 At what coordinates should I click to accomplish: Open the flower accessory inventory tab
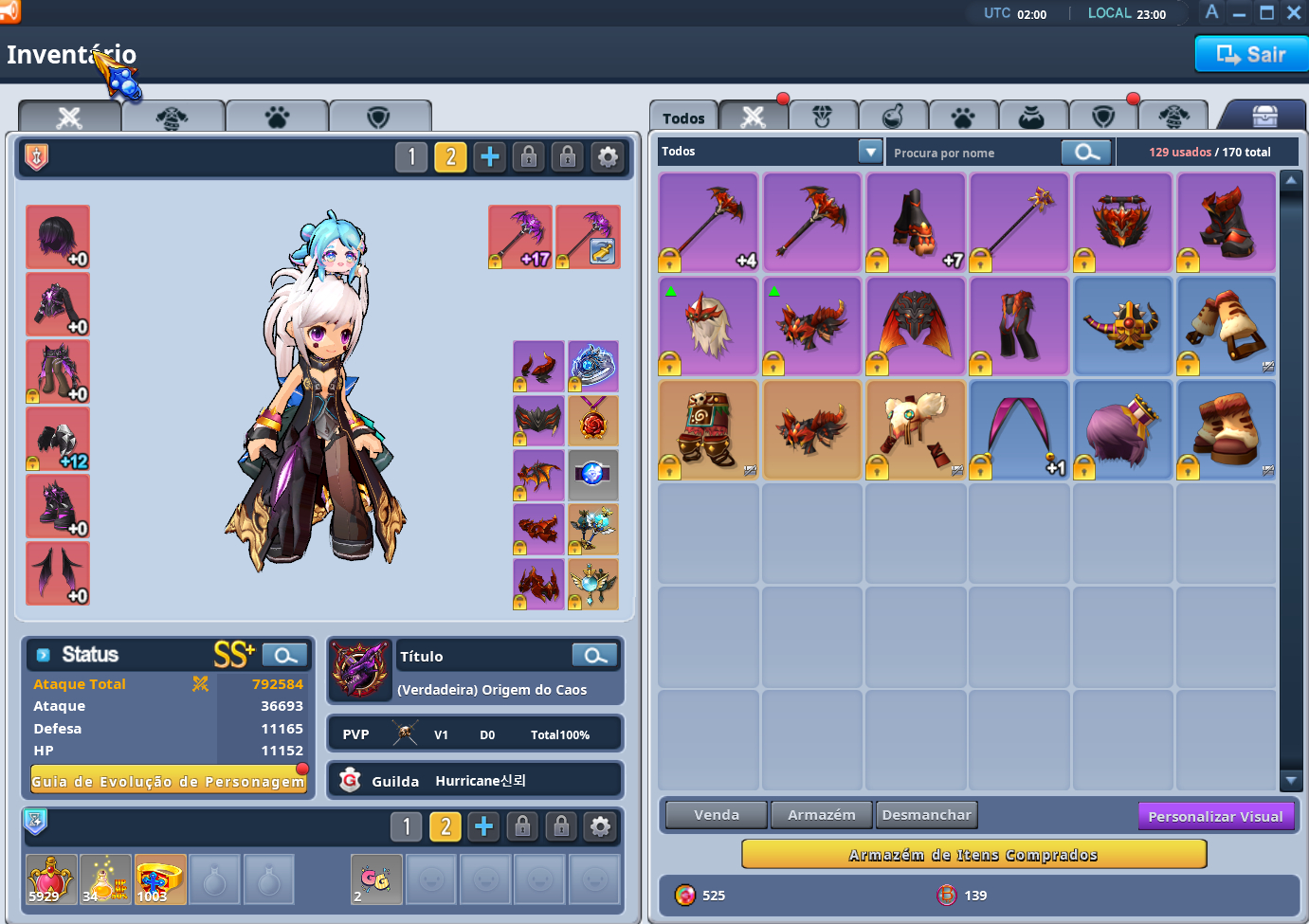823,117
